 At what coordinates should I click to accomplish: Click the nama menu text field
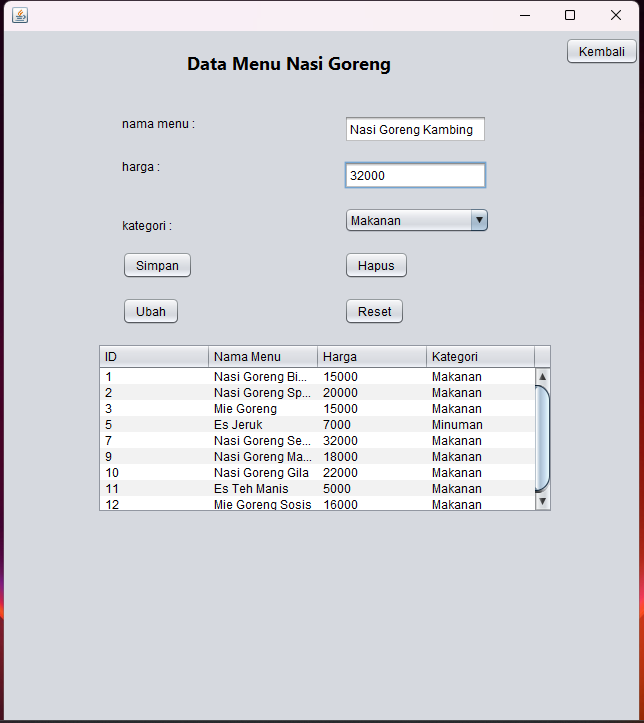point(414,129)
